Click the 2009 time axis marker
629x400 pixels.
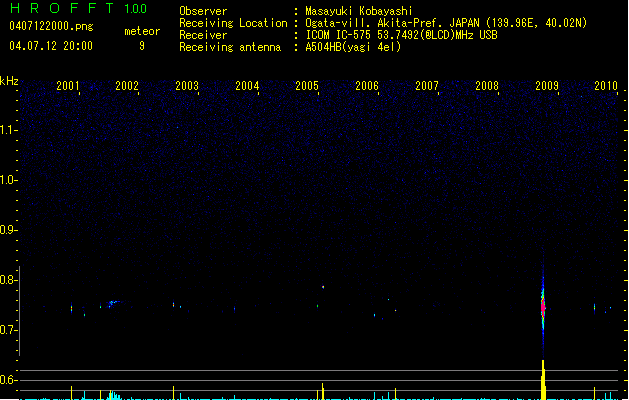click(547, 85)
